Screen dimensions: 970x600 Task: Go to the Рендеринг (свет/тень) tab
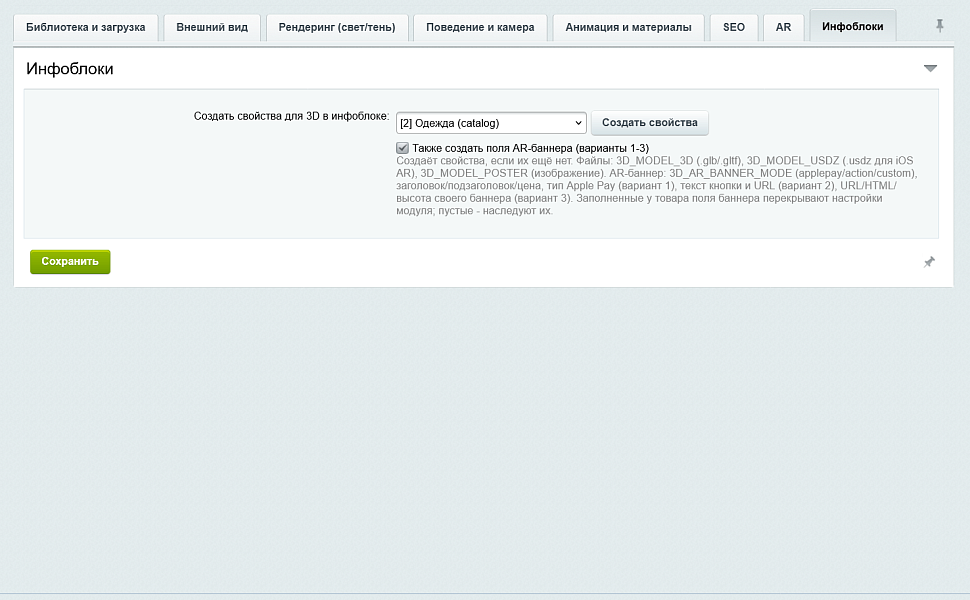[337, 27]
